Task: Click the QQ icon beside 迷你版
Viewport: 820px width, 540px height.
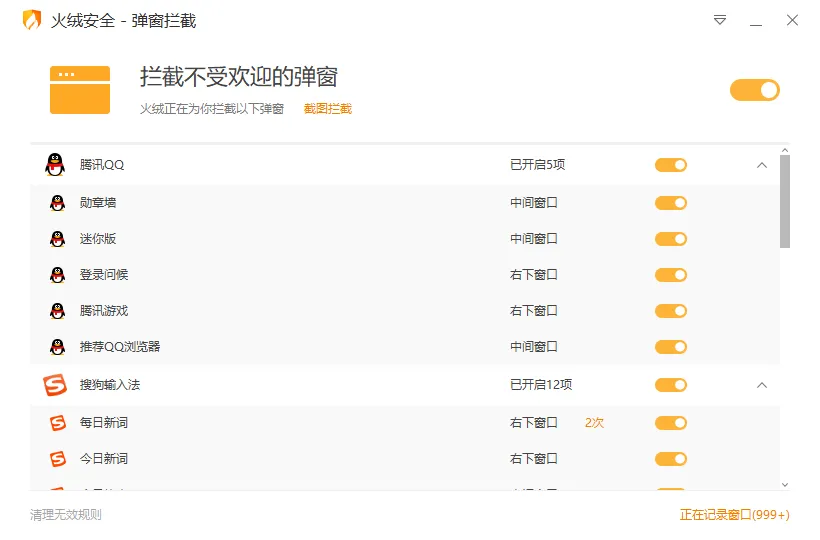Action: pyautogui.click(x=58, y=239)
